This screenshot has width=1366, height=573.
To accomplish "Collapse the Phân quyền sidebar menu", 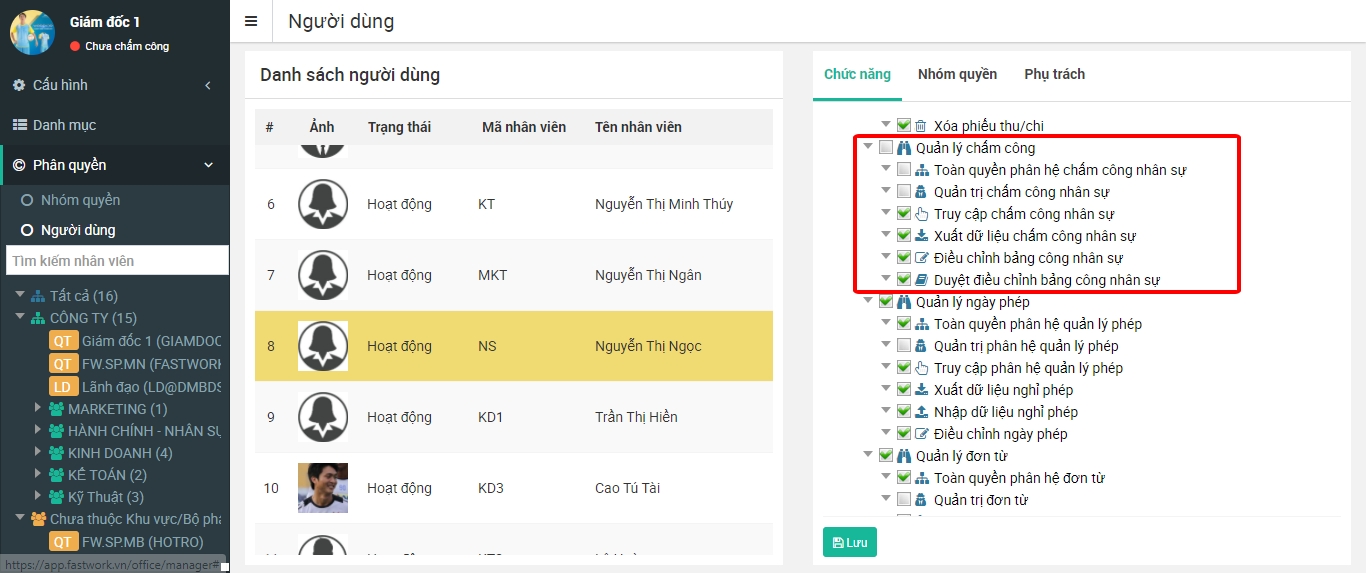I will (x=208, y=165).
